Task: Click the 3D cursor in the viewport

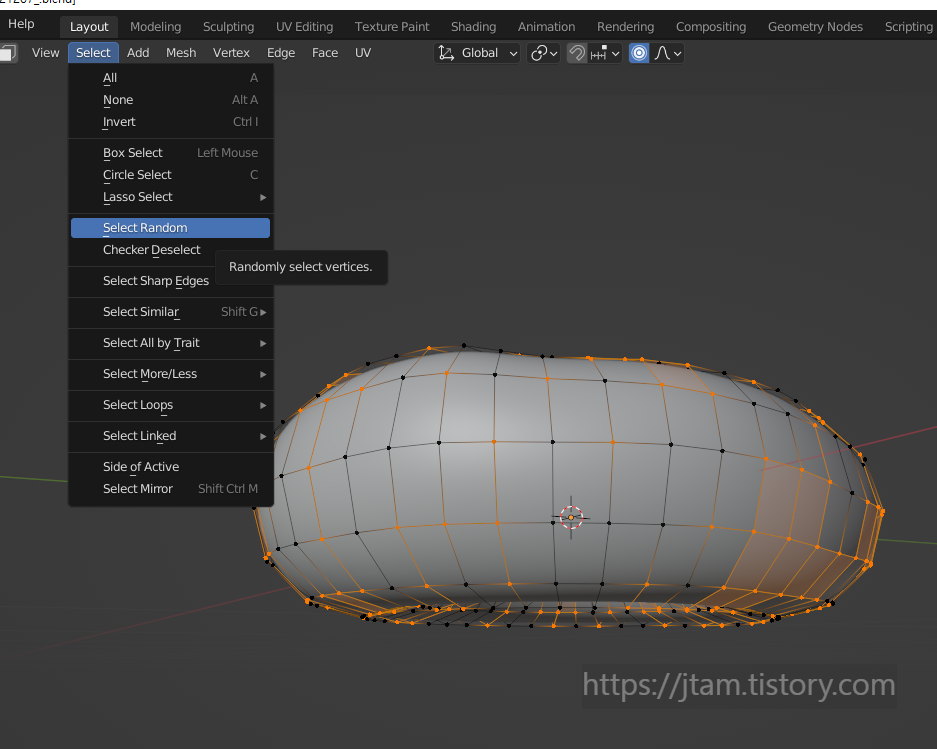Action: click(x=571, y=518)
